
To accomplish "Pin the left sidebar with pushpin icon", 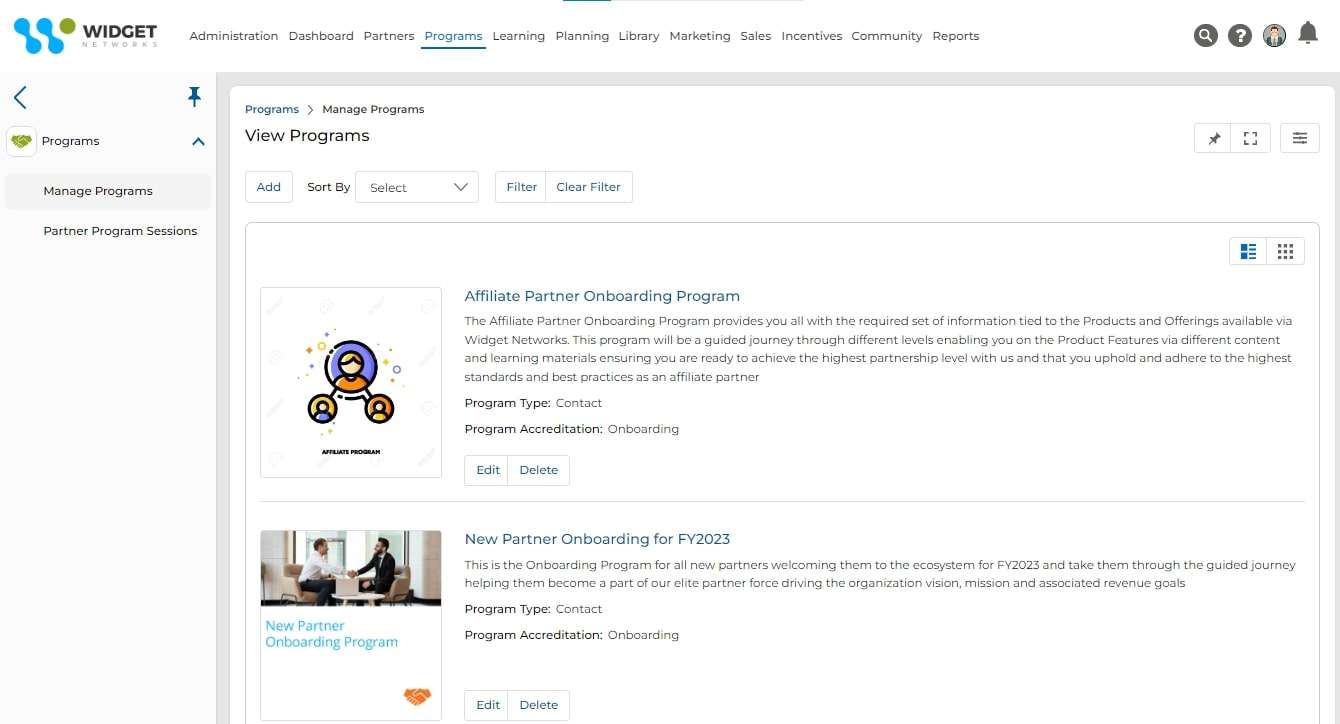I will coord(194,96).
